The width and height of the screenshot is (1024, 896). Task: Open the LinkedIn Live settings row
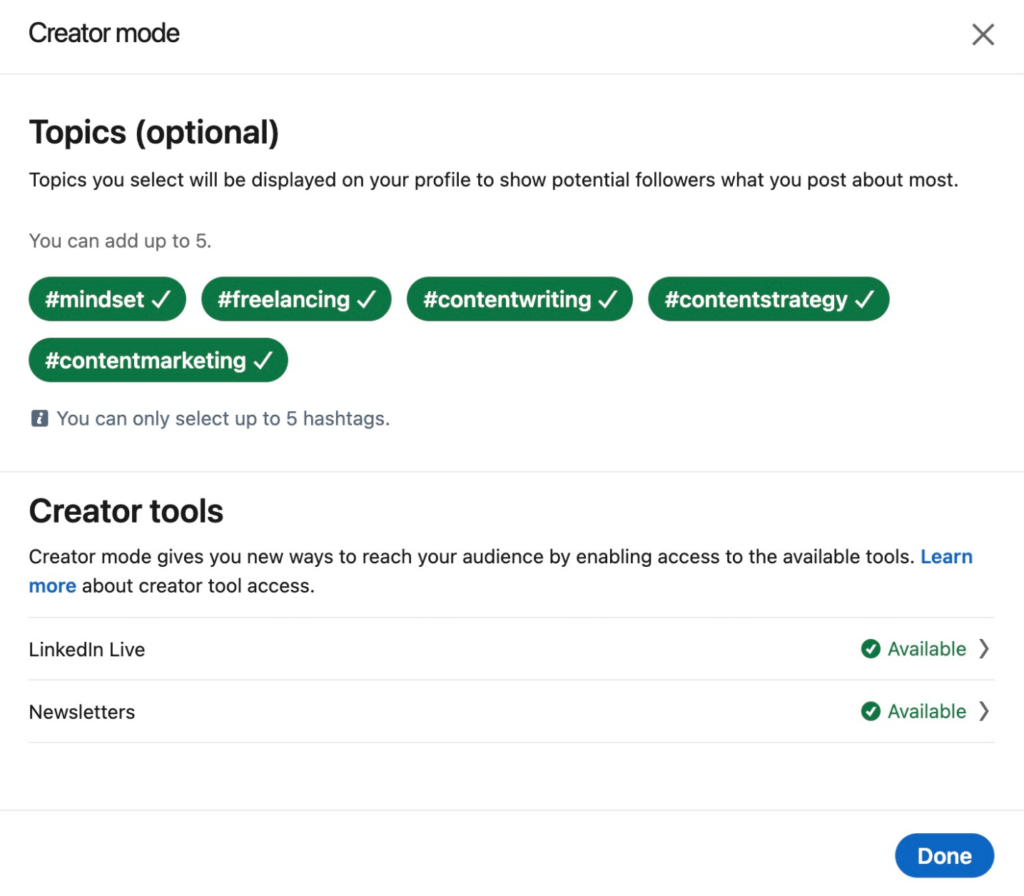coord(512,648)
